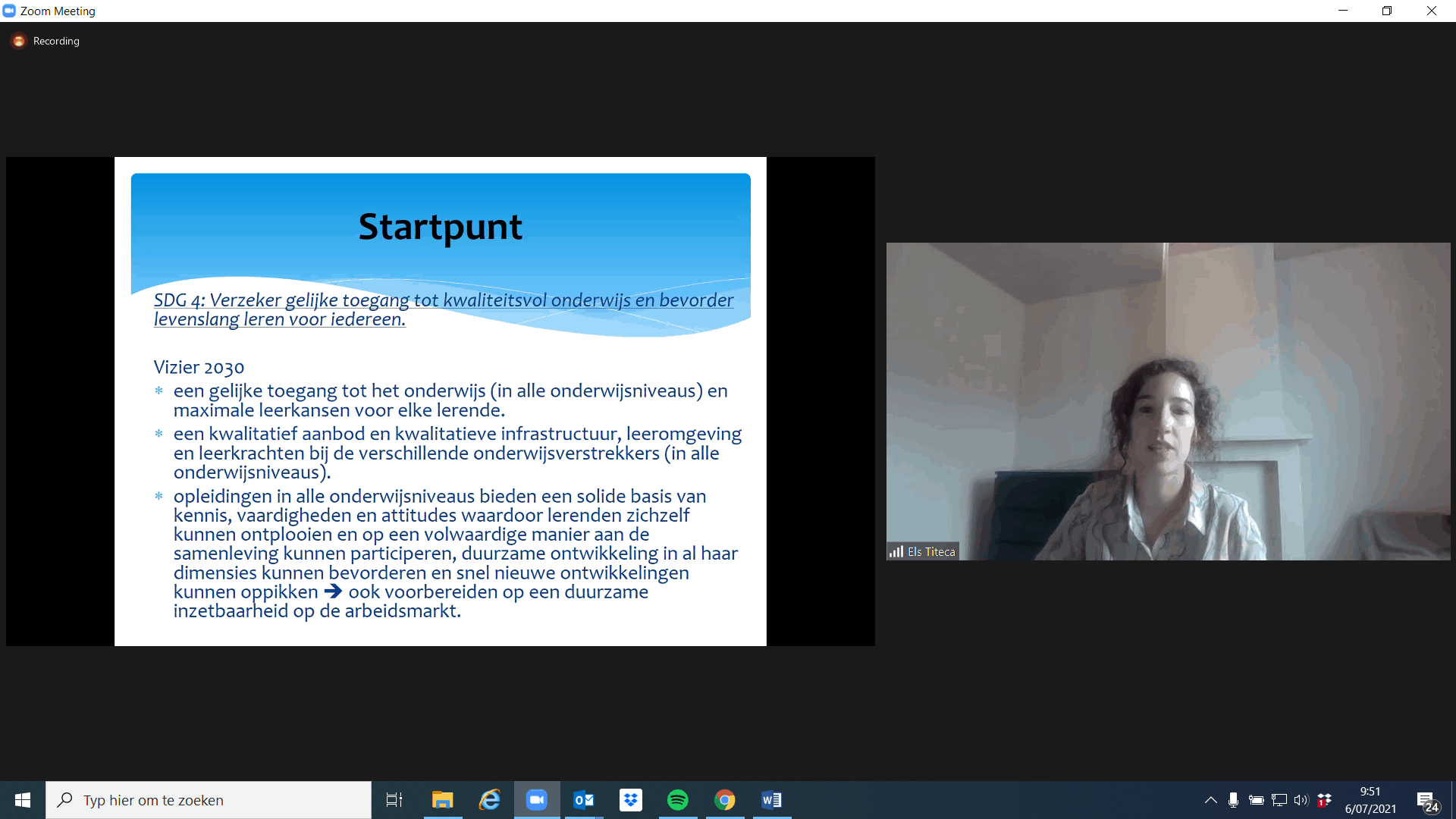Image resolution: width=1456 pixels, height=819 pixels.
Task: Open File Explorer from the taskbar
Action: [x=443, y=800]
